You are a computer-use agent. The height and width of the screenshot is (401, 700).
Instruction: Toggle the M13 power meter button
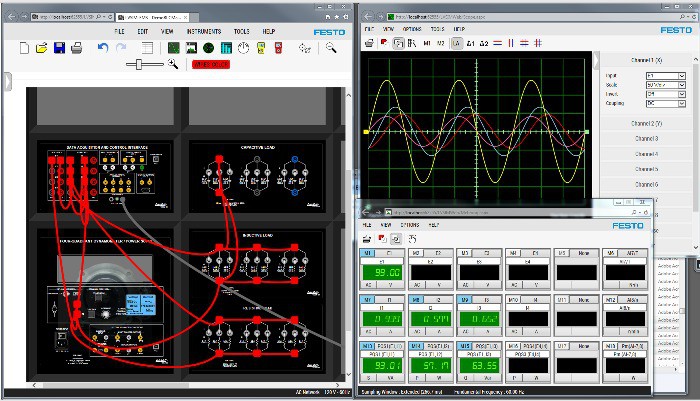click(x=367, y=345)
